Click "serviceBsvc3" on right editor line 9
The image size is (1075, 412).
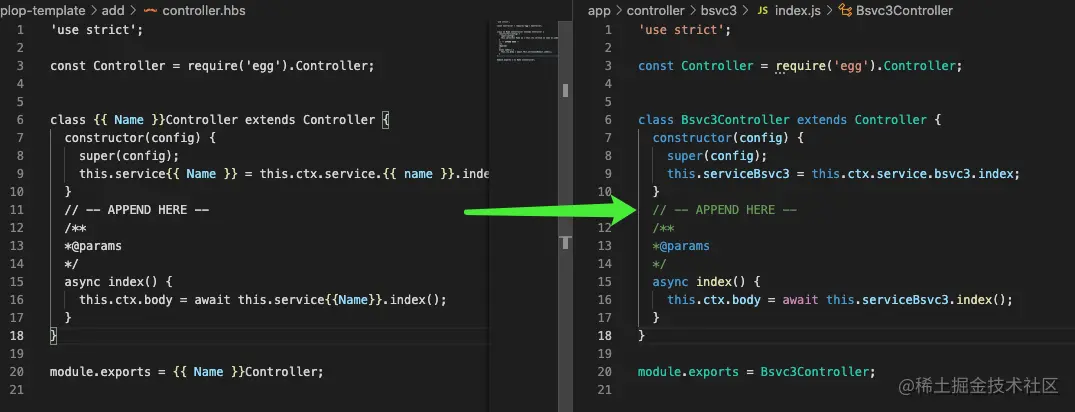pyautogui.click(x=746, y=173)
